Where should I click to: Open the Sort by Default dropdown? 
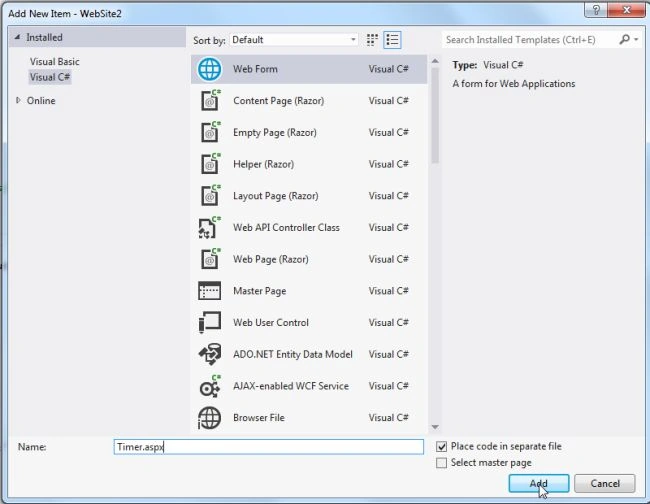(x=293, y=40)
